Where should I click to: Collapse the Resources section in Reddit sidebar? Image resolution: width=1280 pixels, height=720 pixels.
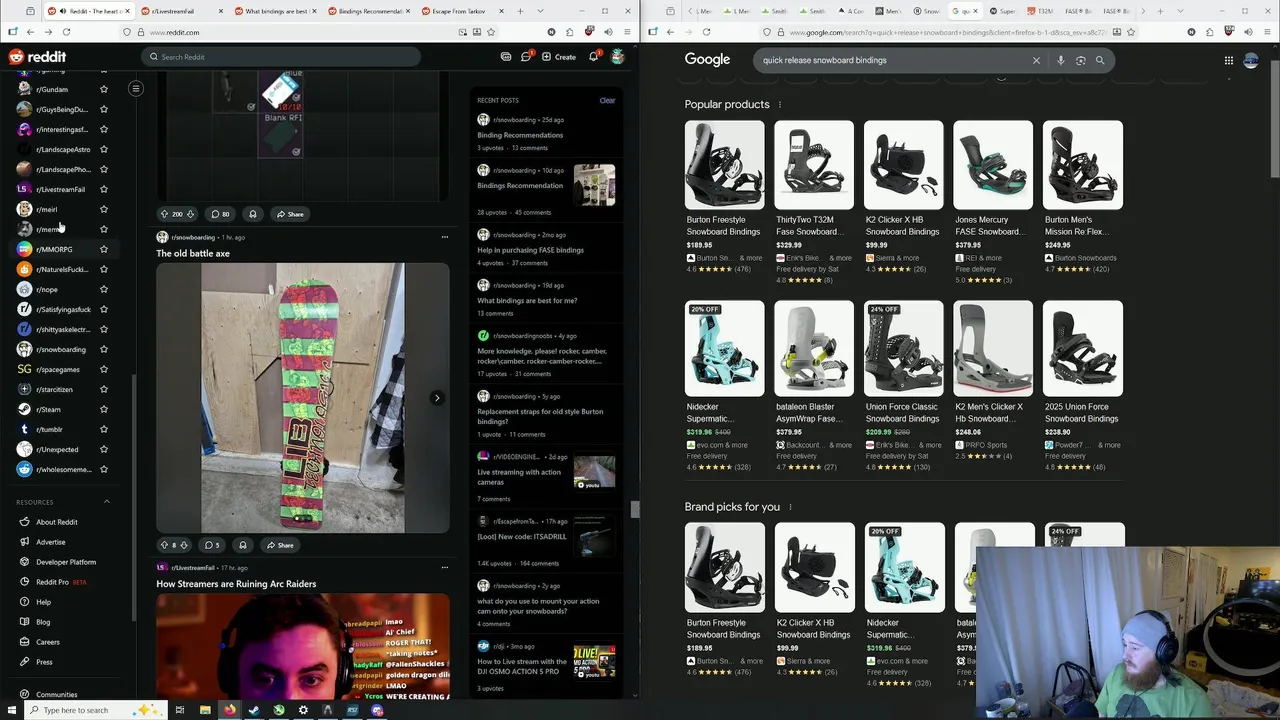pos(107,502)
